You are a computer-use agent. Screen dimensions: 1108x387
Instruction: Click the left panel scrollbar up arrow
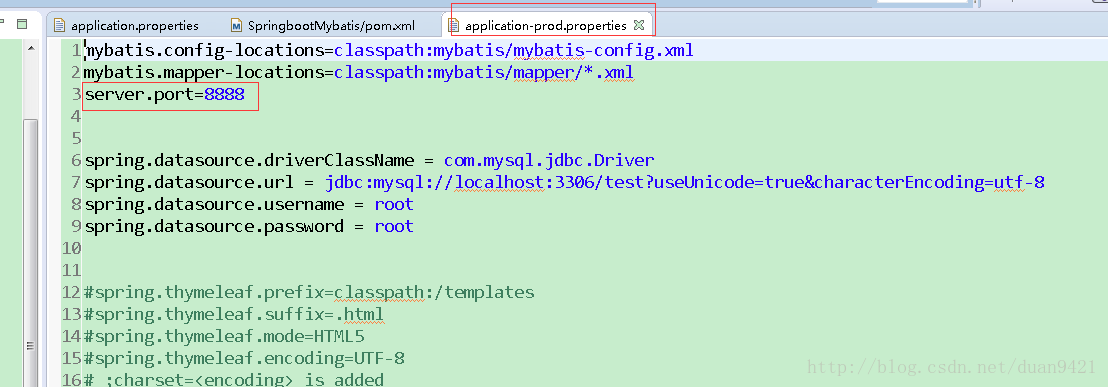coord(31,48)
